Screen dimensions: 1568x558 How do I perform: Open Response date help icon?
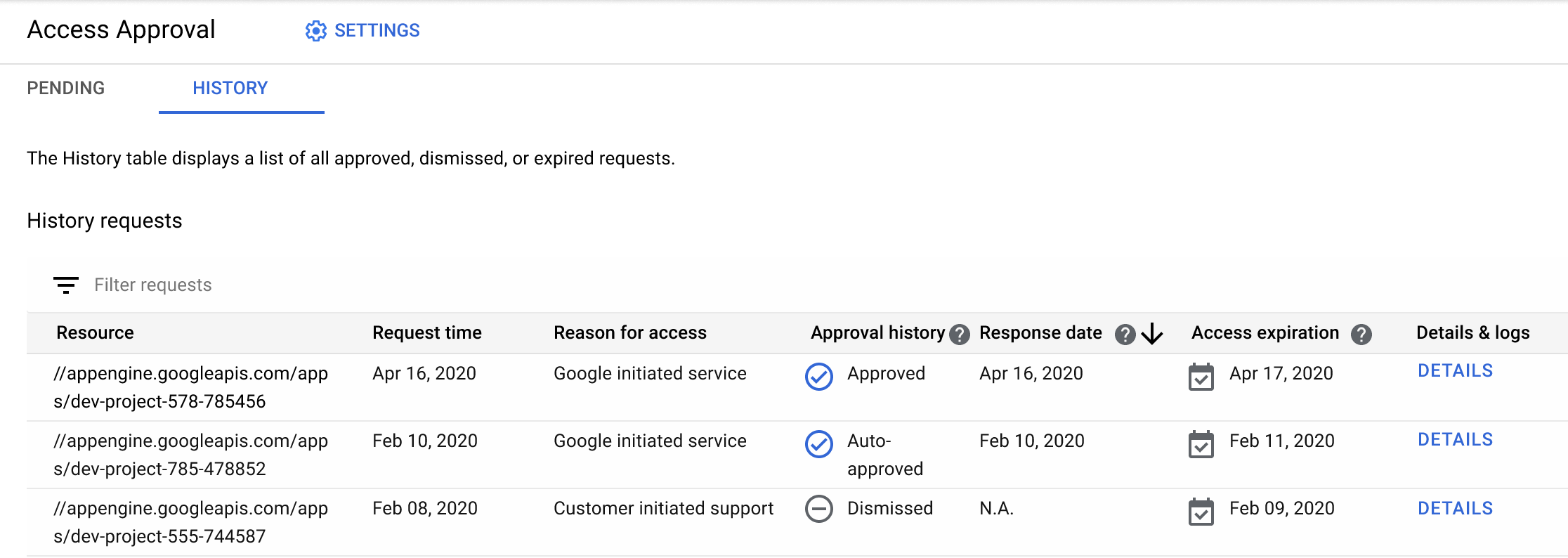pos(1125,335)
